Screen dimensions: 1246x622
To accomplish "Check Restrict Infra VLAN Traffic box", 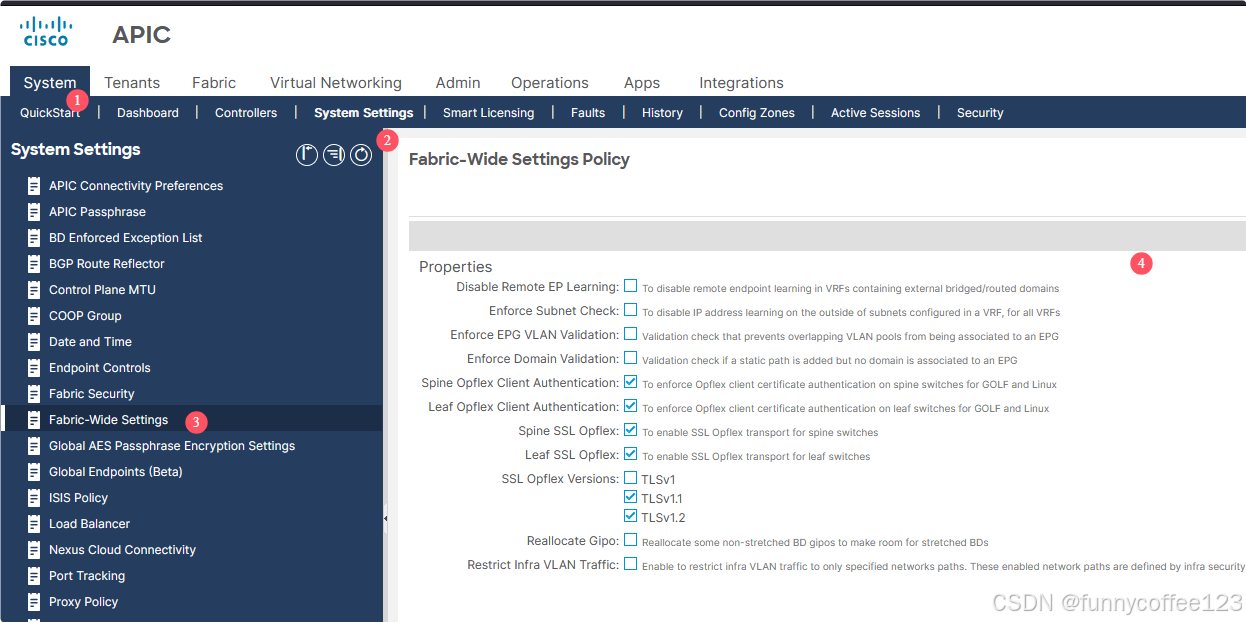I will tap(630, 564).
